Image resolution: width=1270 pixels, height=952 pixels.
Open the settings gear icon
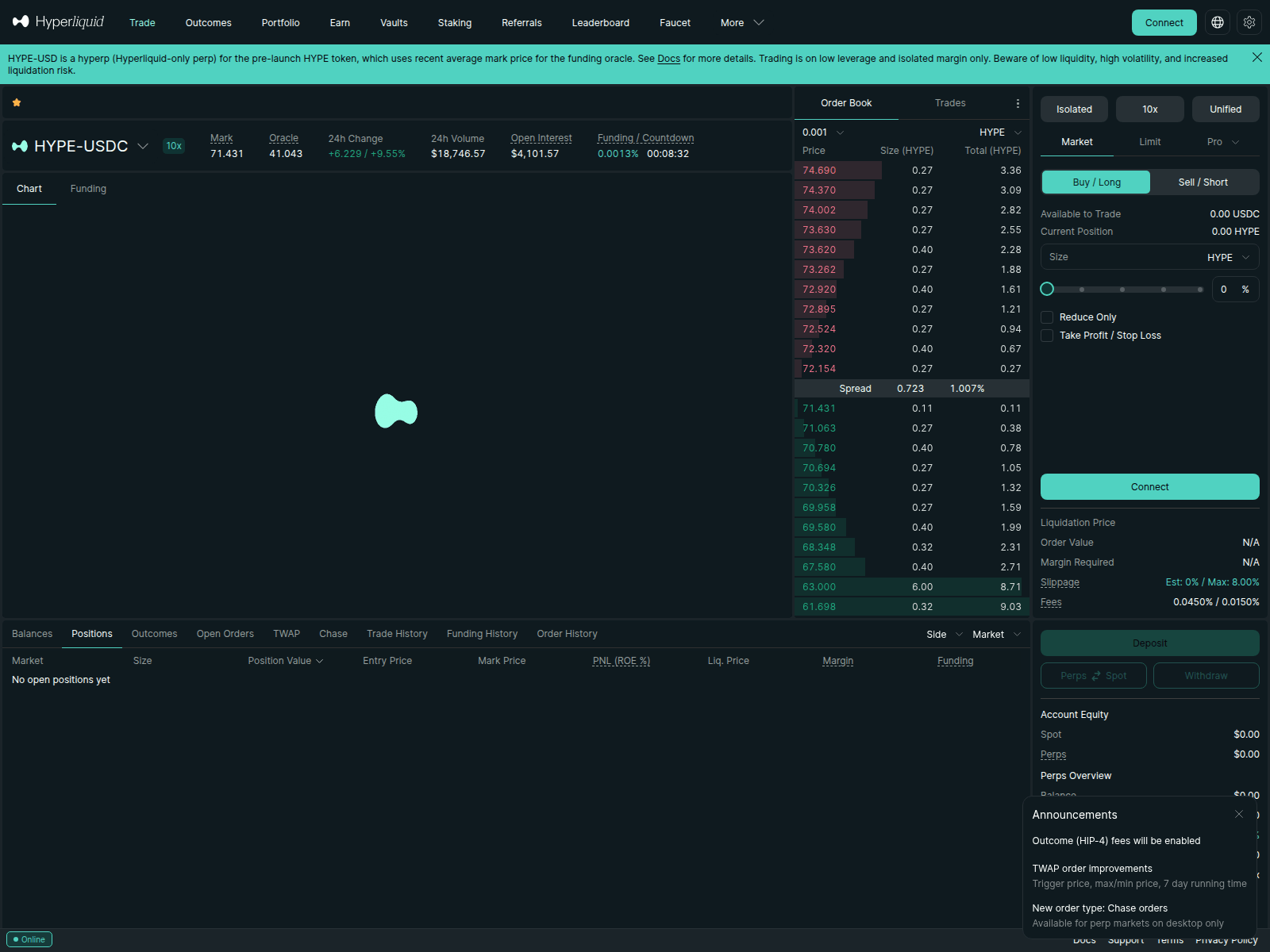1249,22
